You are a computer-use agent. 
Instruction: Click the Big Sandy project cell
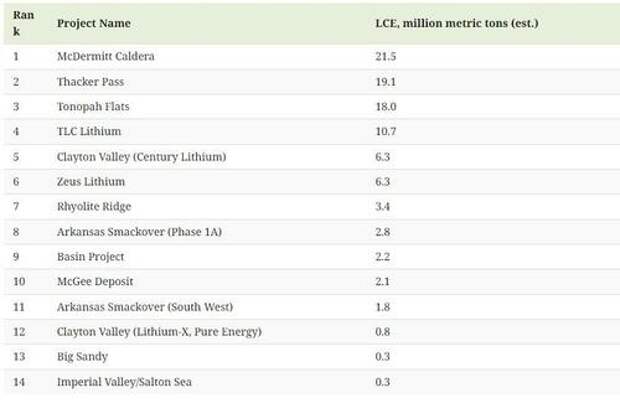(x=81, y=356)
